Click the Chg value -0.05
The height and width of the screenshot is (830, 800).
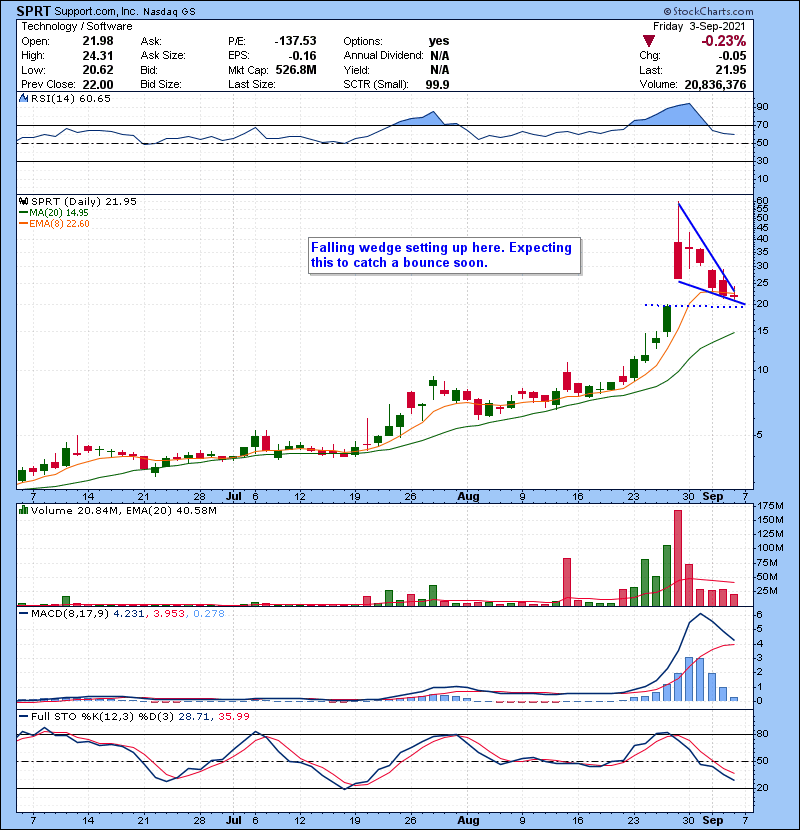pyautogui.click(x=732, y=56)
